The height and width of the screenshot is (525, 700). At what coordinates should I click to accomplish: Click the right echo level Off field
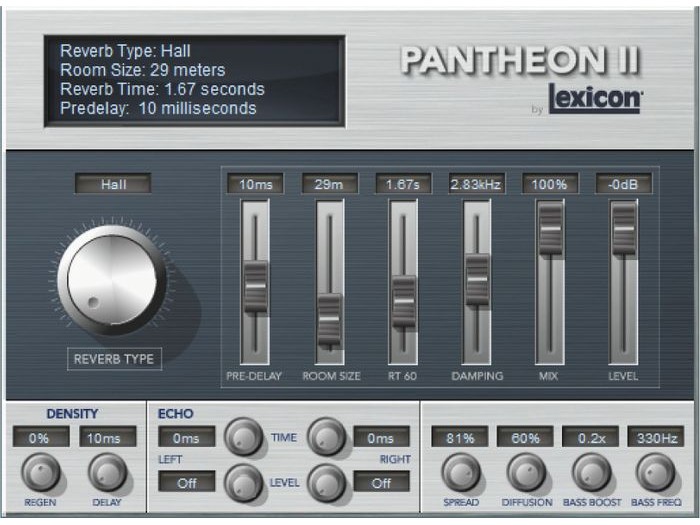pyautogui.click(x=381, y=483)
